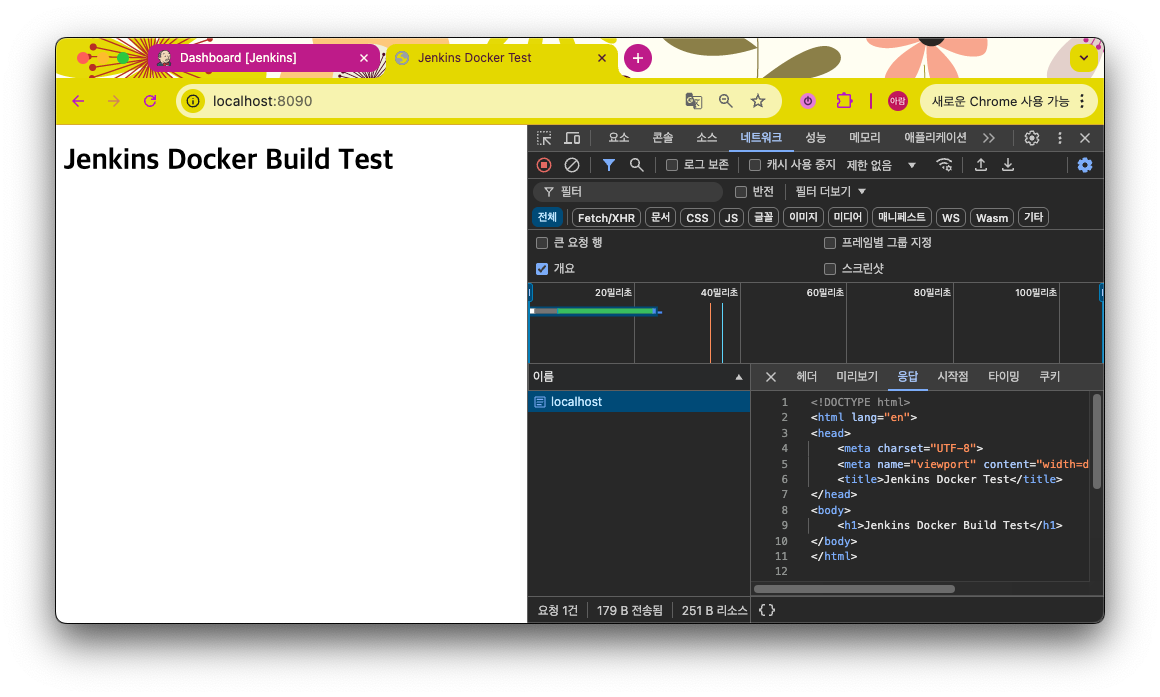Screen dimensions: 1160x697
Task: Switch to the 요소 DevTools tab
Action: coord(618,138)
